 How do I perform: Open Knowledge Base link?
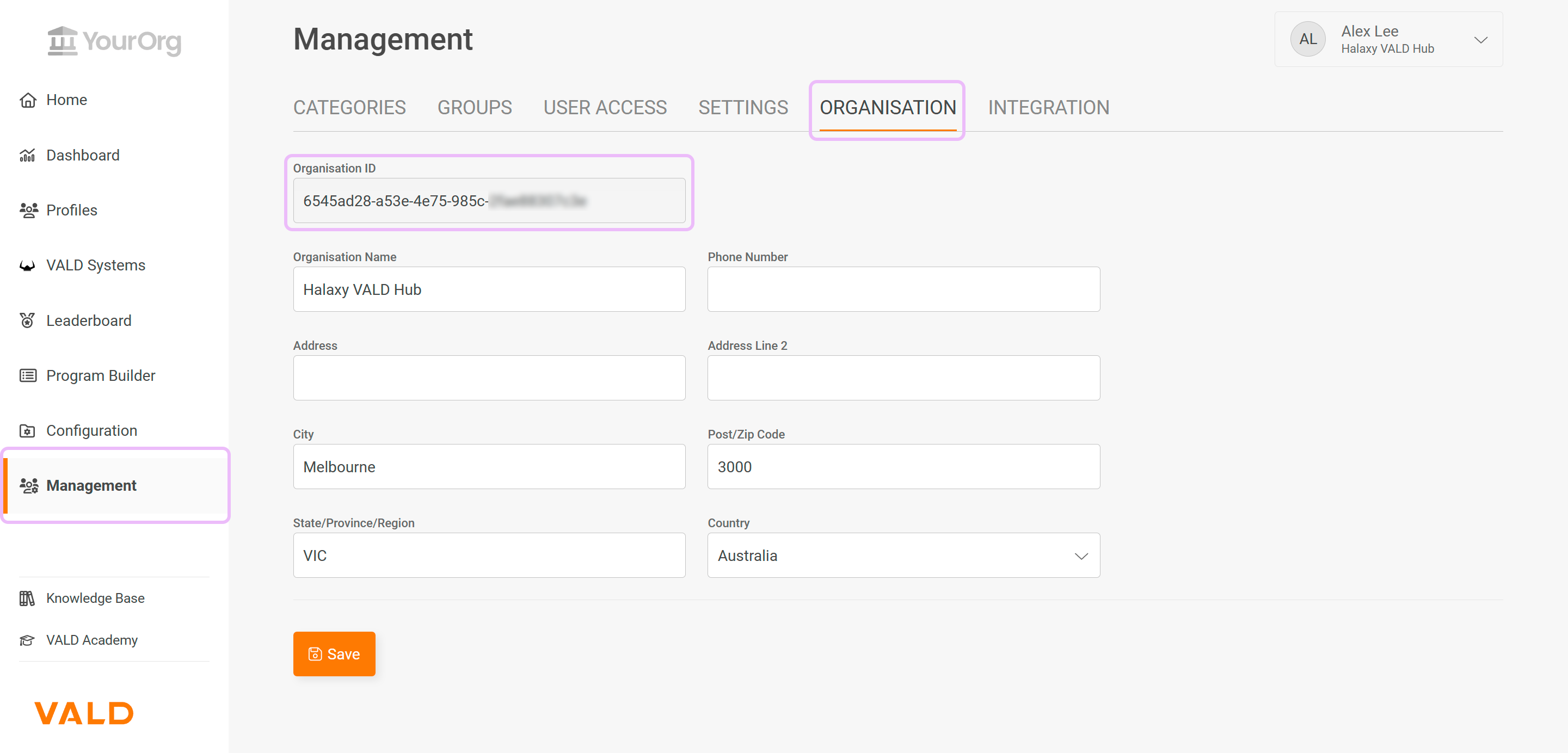click(95, 598)
